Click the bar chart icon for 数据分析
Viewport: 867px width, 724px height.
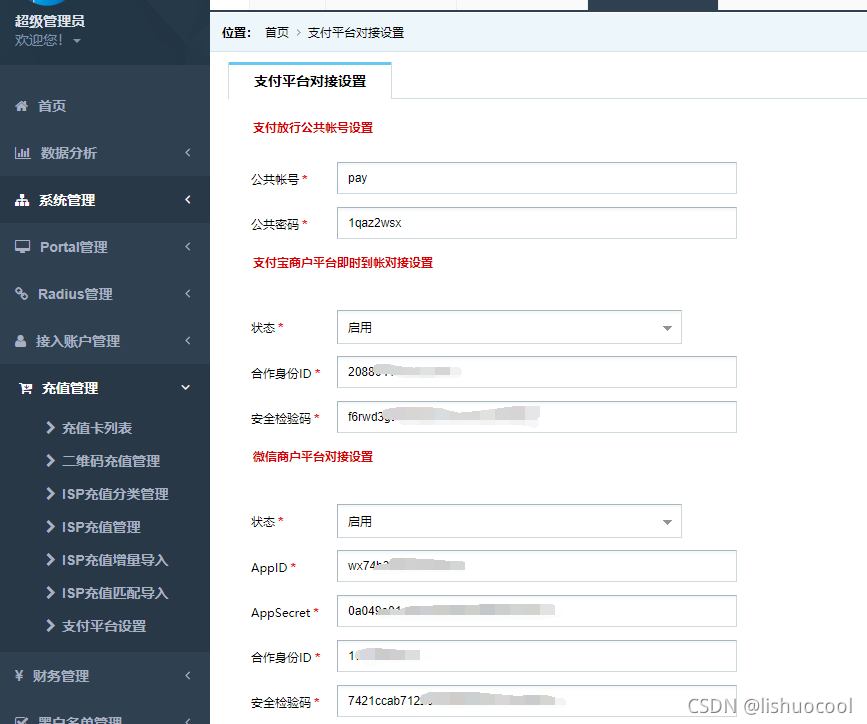point(22,153)
